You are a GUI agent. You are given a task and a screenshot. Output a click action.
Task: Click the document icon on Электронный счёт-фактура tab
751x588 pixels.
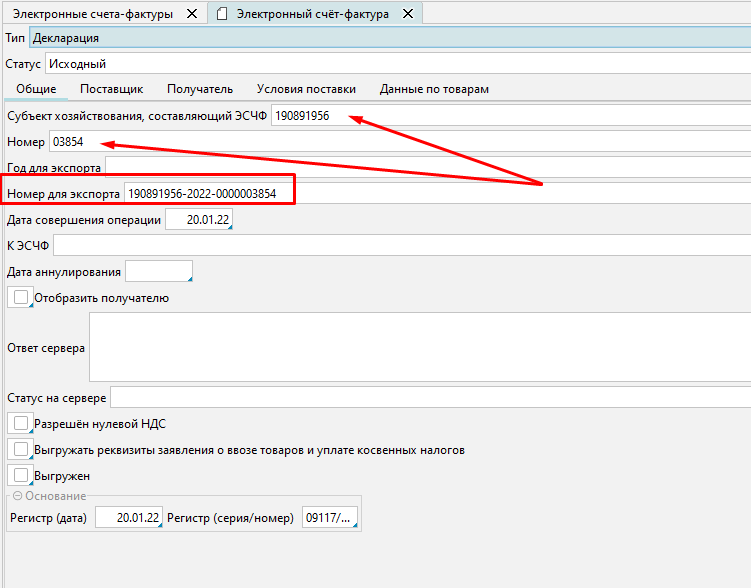222,14
